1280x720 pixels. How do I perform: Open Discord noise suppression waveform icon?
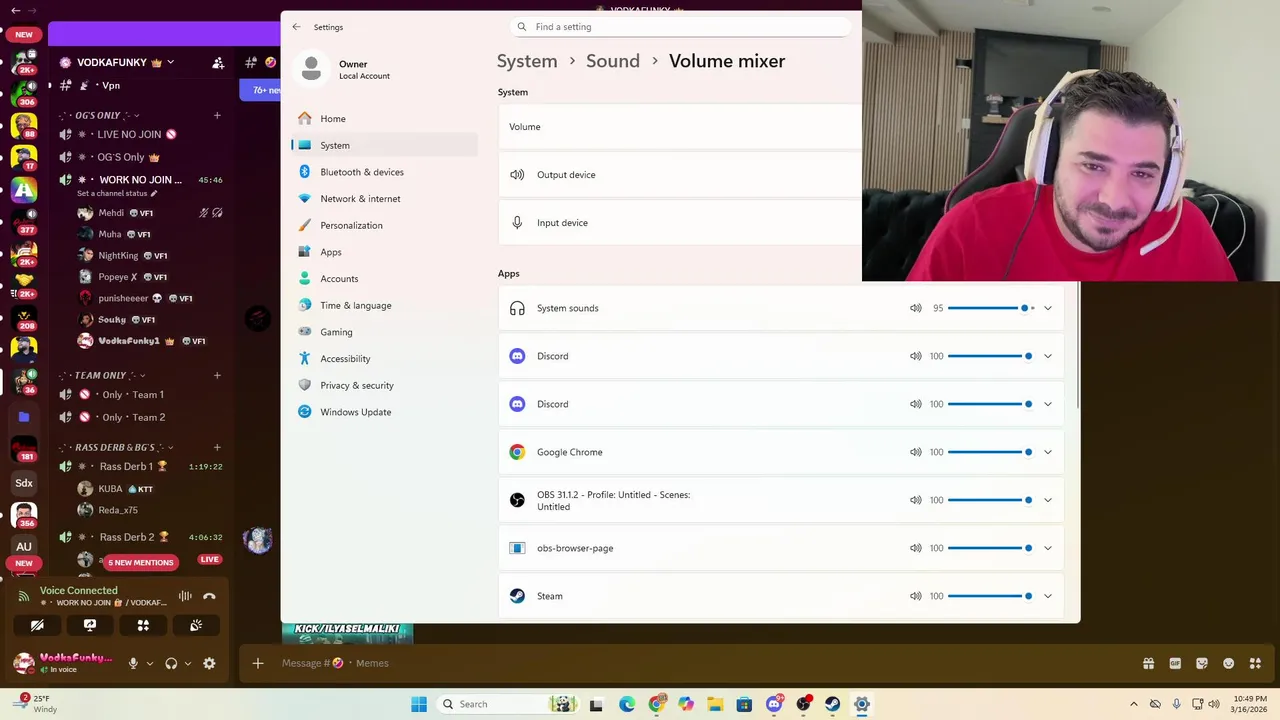point(185,596)
